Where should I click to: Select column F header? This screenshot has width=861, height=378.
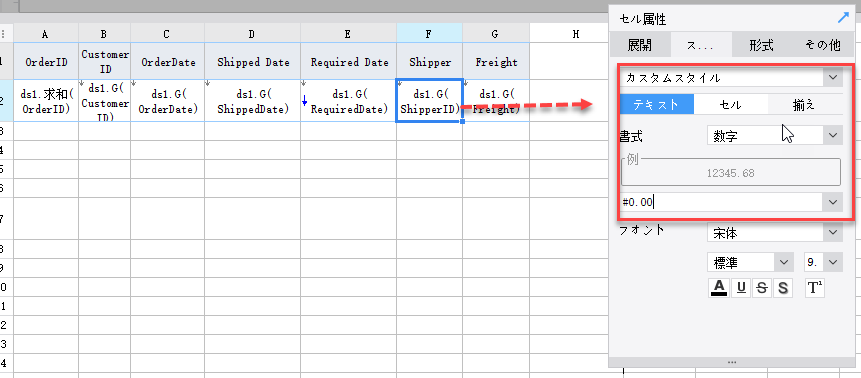[429, 34]
